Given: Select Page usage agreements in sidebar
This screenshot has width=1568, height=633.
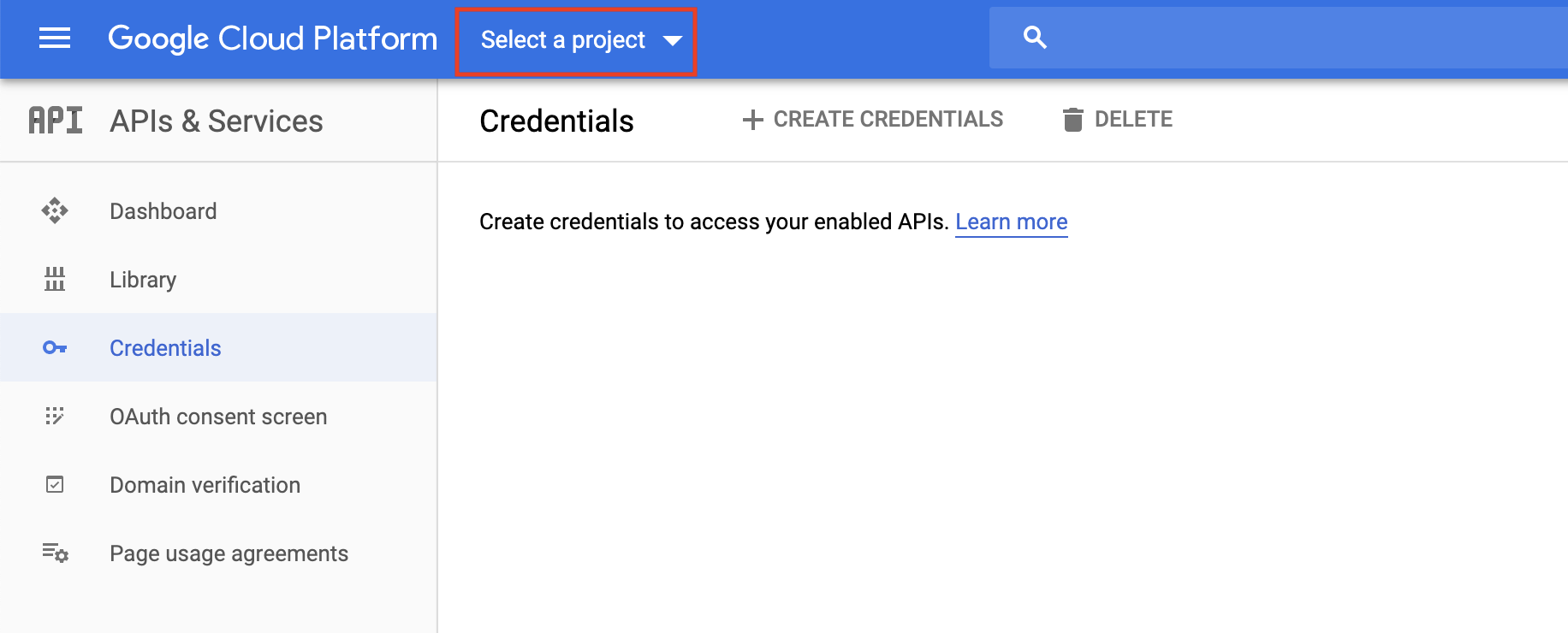Looking at the screenshot, I should click(229, 553).
